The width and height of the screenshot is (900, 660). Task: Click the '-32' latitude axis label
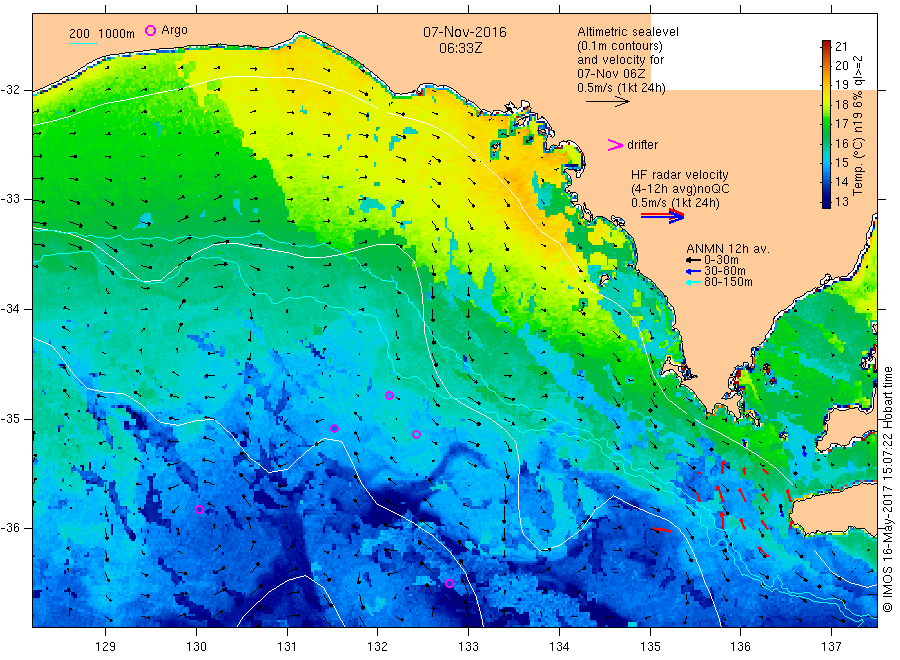(x=10, y=90)
